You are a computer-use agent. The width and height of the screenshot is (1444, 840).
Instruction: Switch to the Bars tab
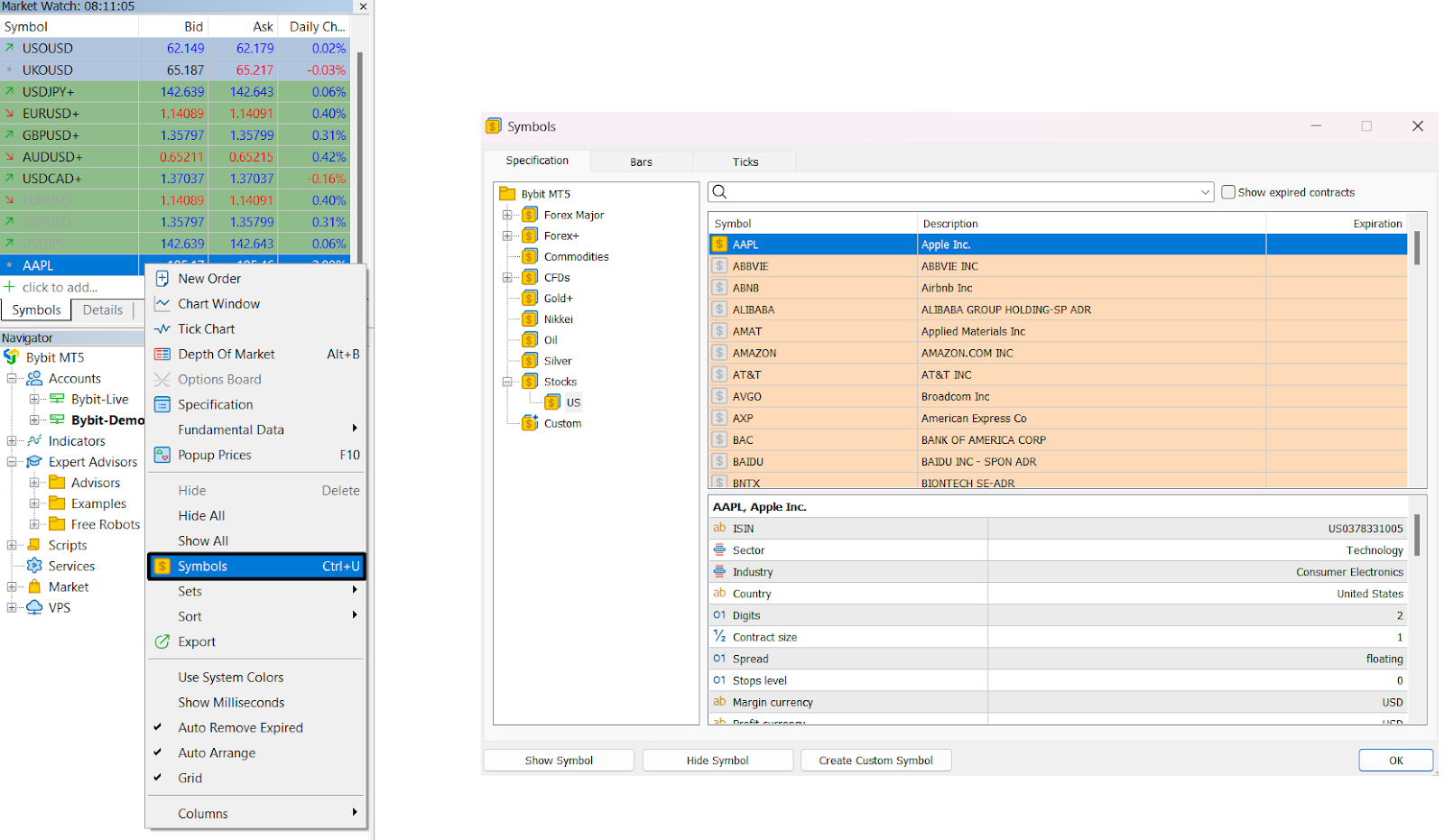[x=641, y=162]
